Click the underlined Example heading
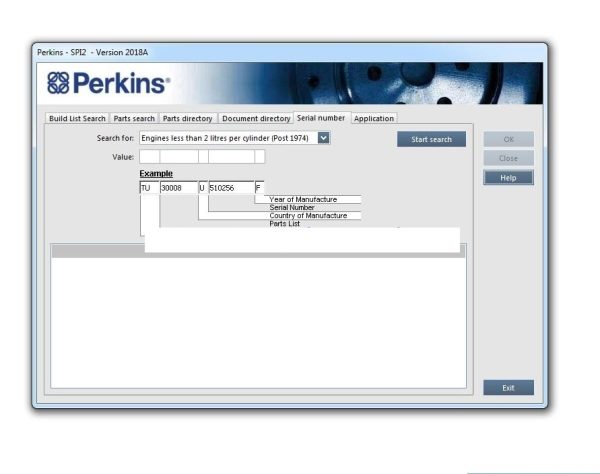Viewport: 600px width, 474px height. [x=156, y=173]
